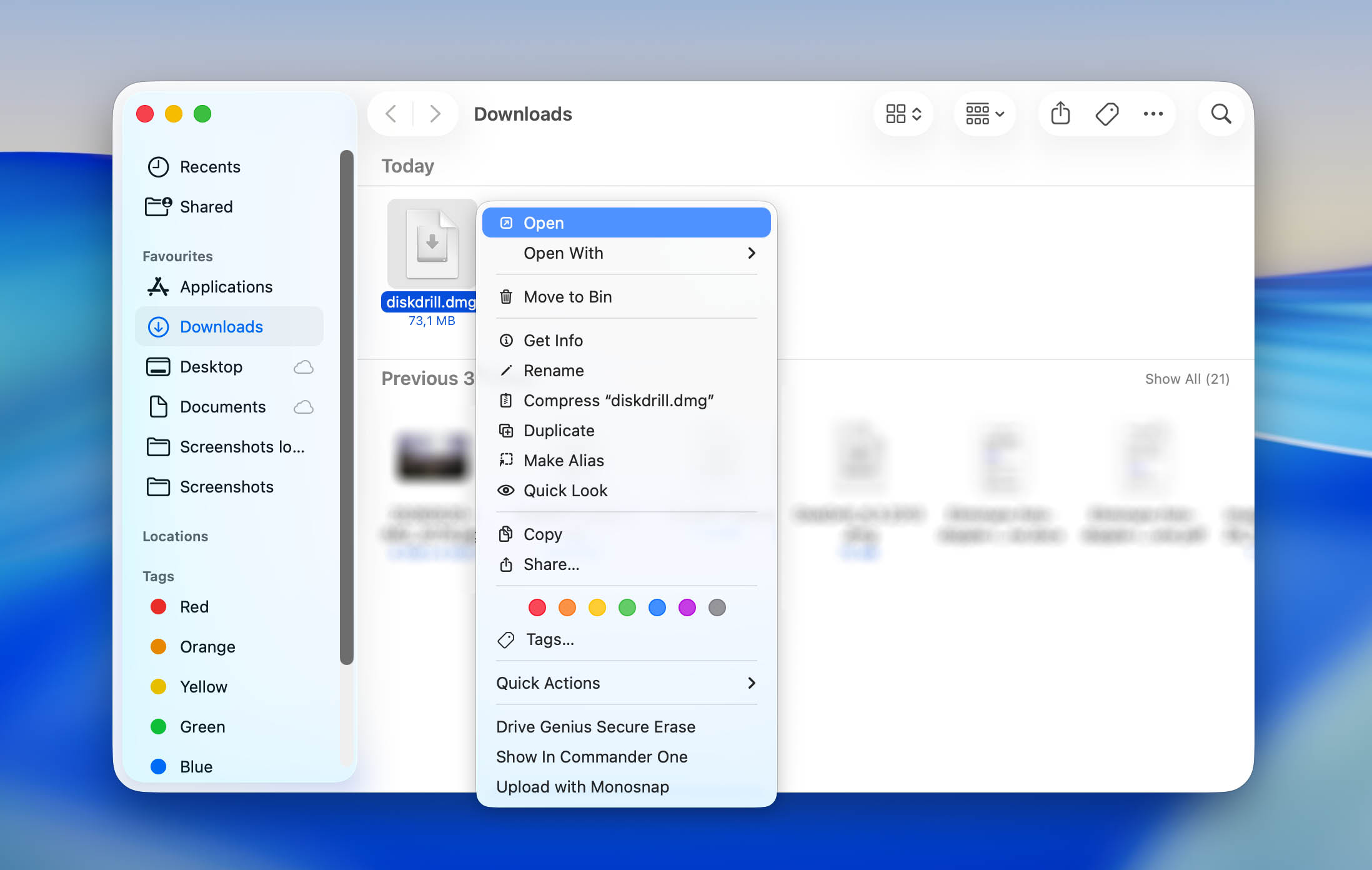
Task: Select the diskdrill.dmg file icon
Action: (x=432, y=244)
